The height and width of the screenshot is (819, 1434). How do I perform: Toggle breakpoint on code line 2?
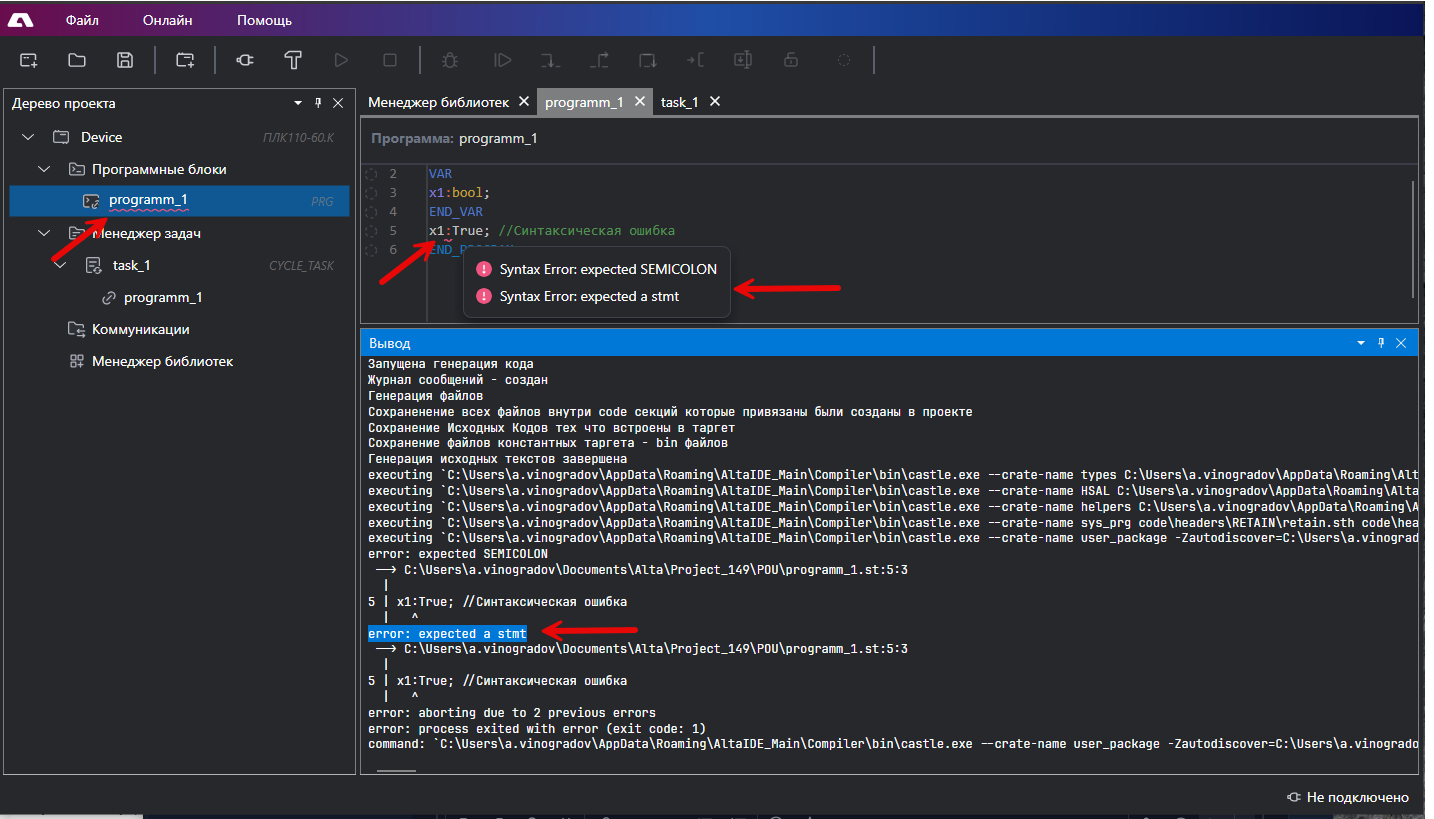(372, 174)
